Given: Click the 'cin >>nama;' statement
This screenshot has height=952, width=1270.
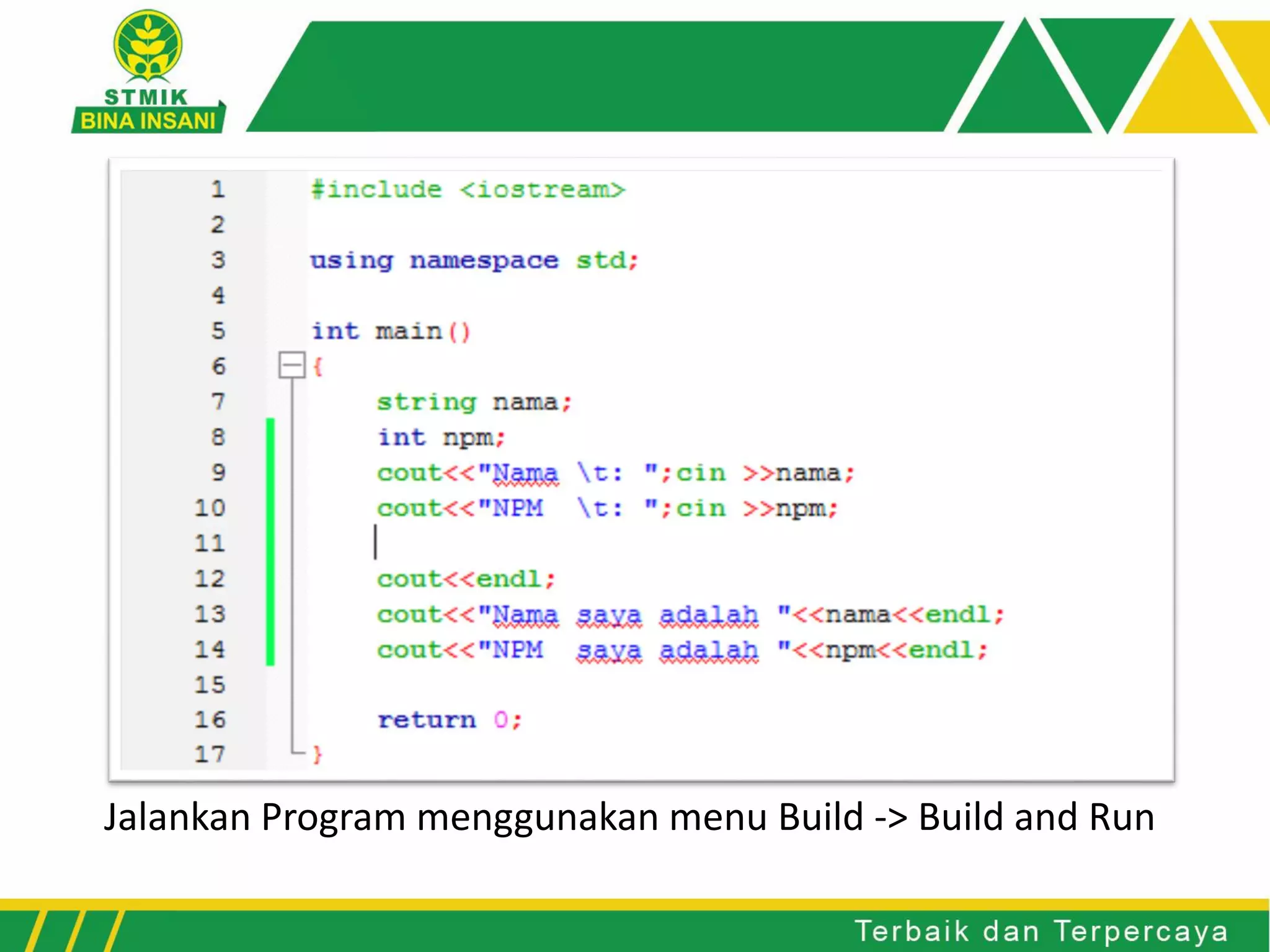Looking at the screenshot, I should (x=765, y=473).
